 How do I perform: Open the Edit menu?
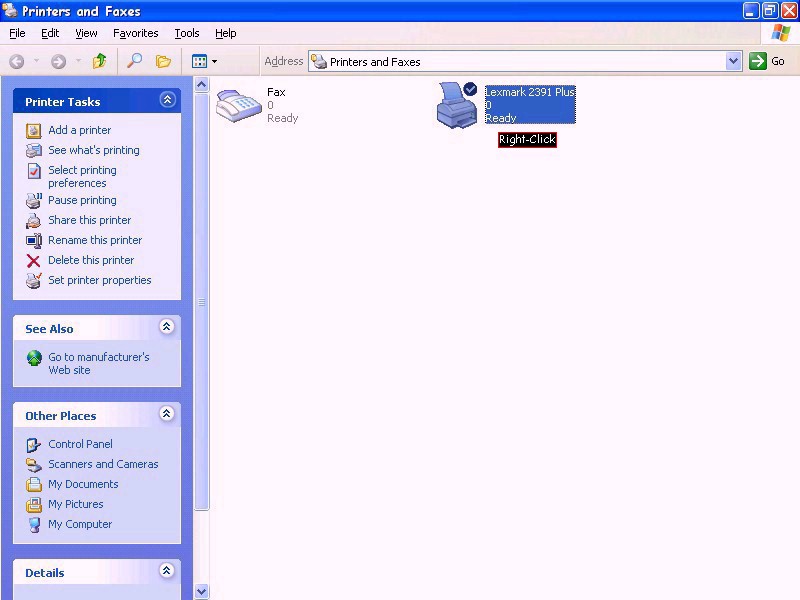click(x=50, y=33)
